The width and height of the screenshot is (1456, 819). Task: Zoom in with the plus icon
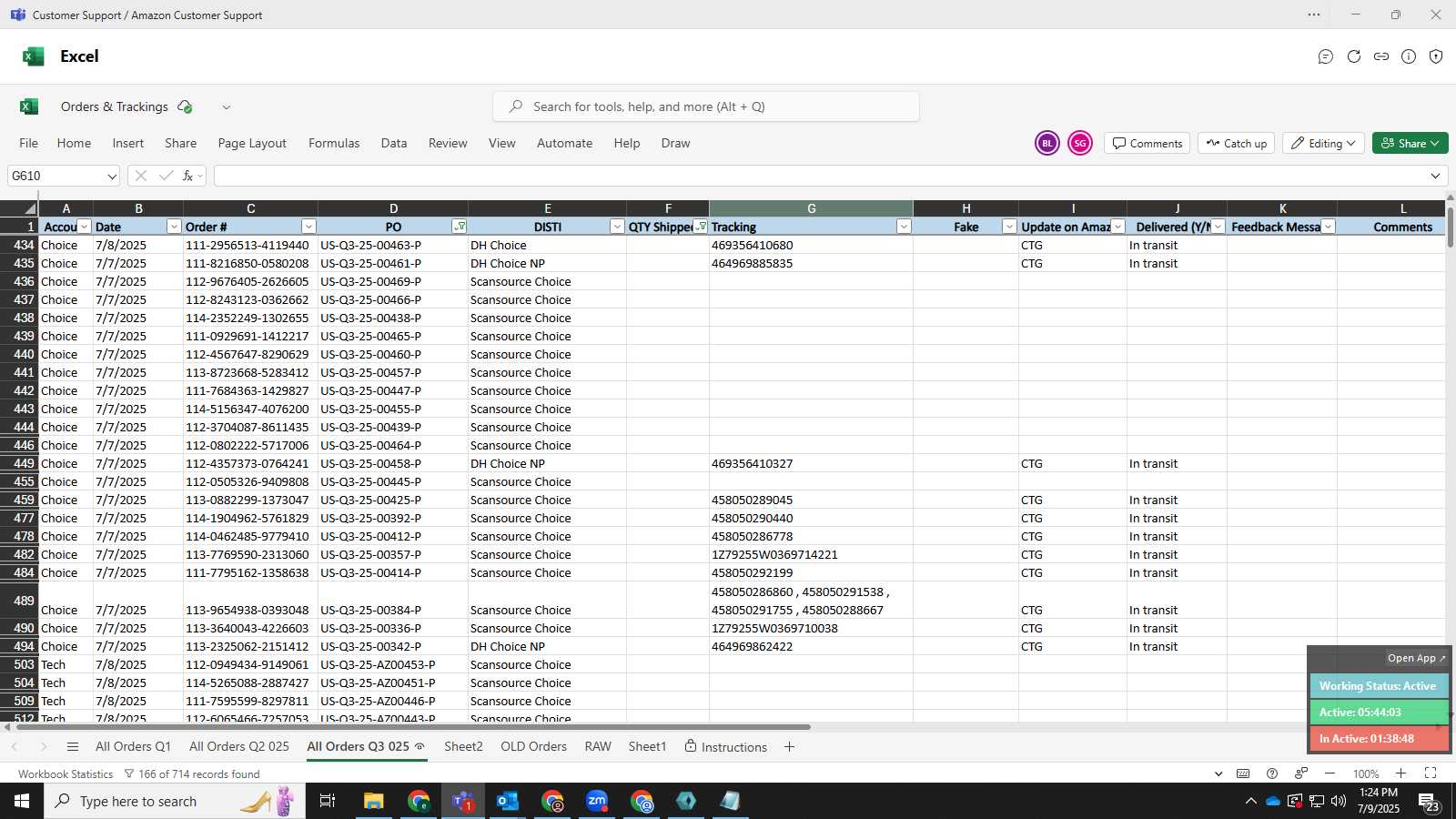point(1401,773)
